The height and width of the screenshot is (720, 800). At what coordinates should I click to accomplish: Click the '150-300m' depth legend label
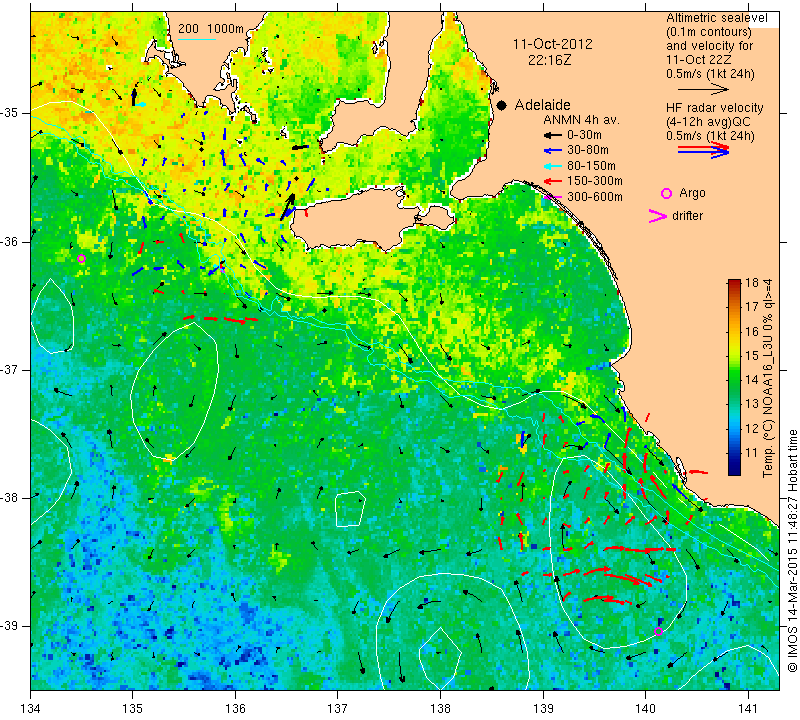click(594, 181)
